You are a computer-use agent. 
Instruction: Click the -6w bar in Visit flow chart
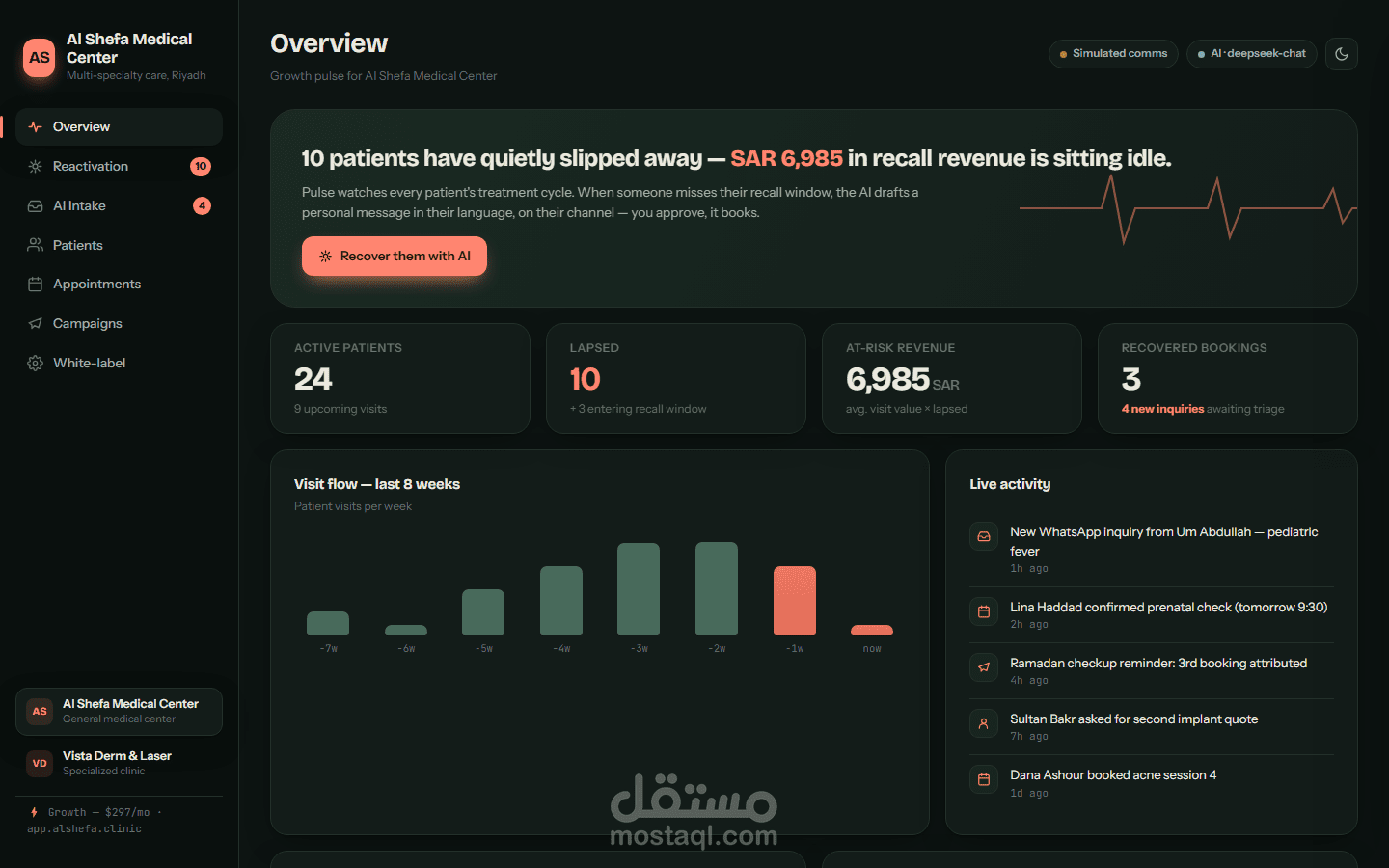point(406,630)
